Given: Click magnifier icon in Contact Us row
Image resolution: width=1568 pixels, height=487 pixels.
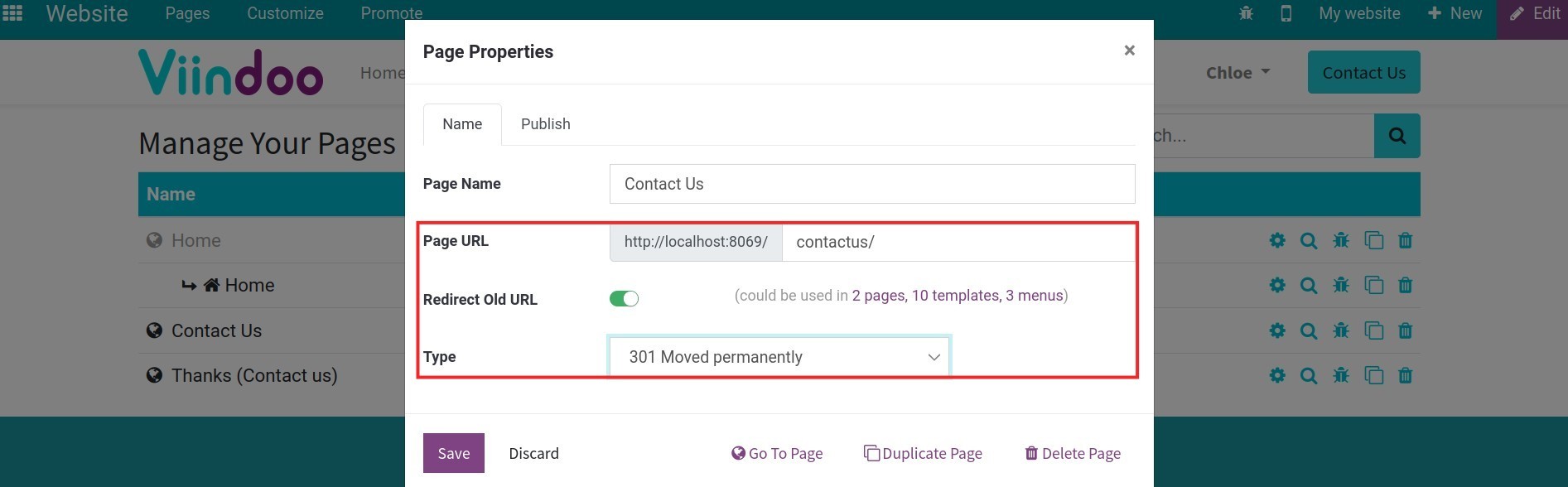Looking at the screenshot, I should point(1309,330).
